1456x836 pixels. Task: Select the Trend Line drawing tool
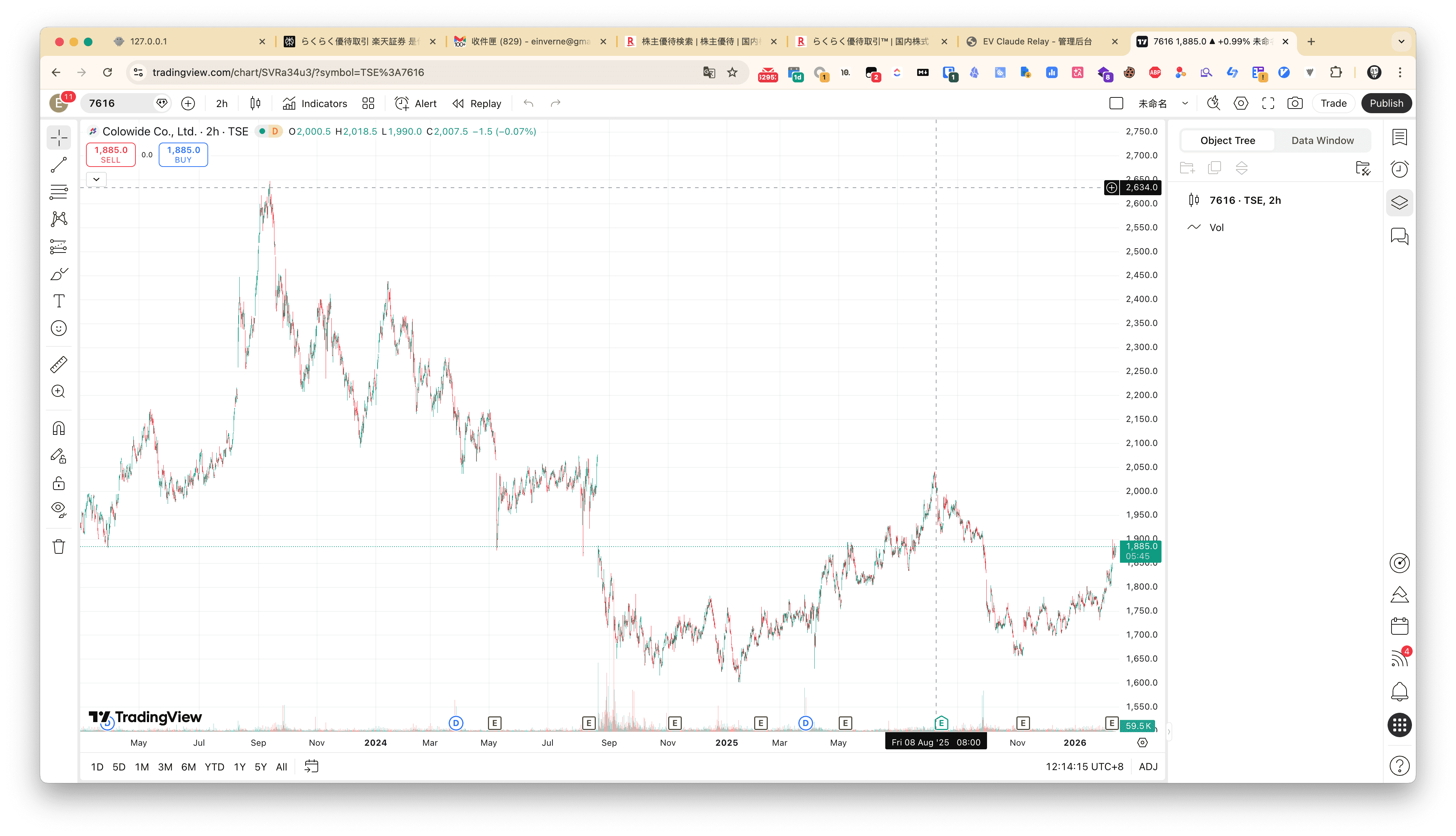click(x=58, y=165)
